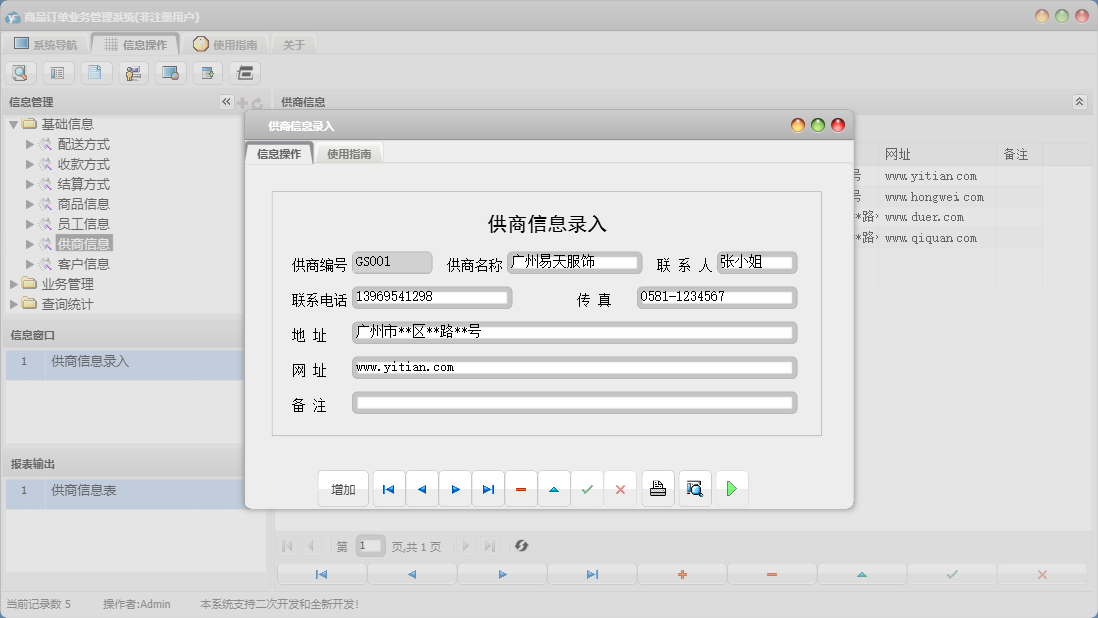The height and width of the screenshot is (618, 1098).
Task: Open print preview in the dialog toolbar
Action: coord(694,488)
